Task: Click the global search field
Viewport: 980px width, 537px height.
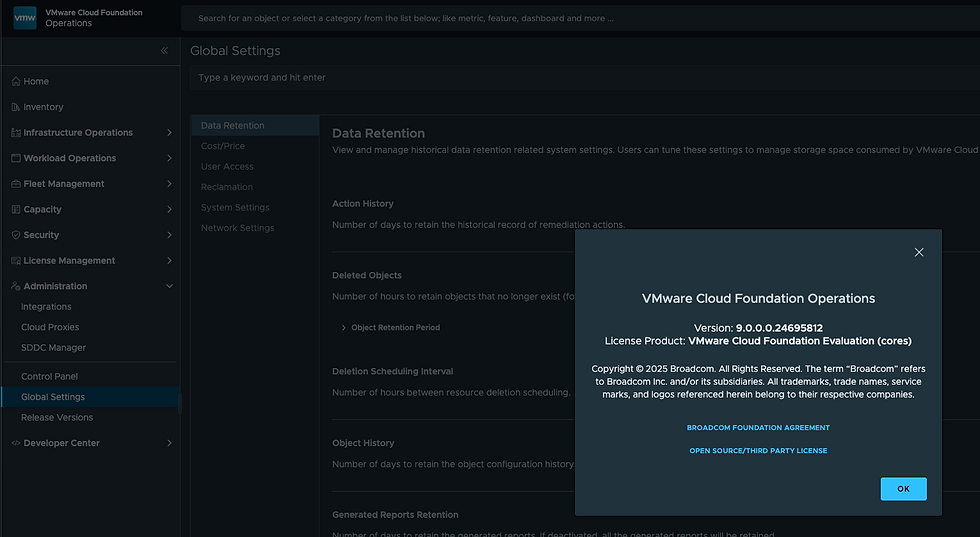Action: [581, 18]
